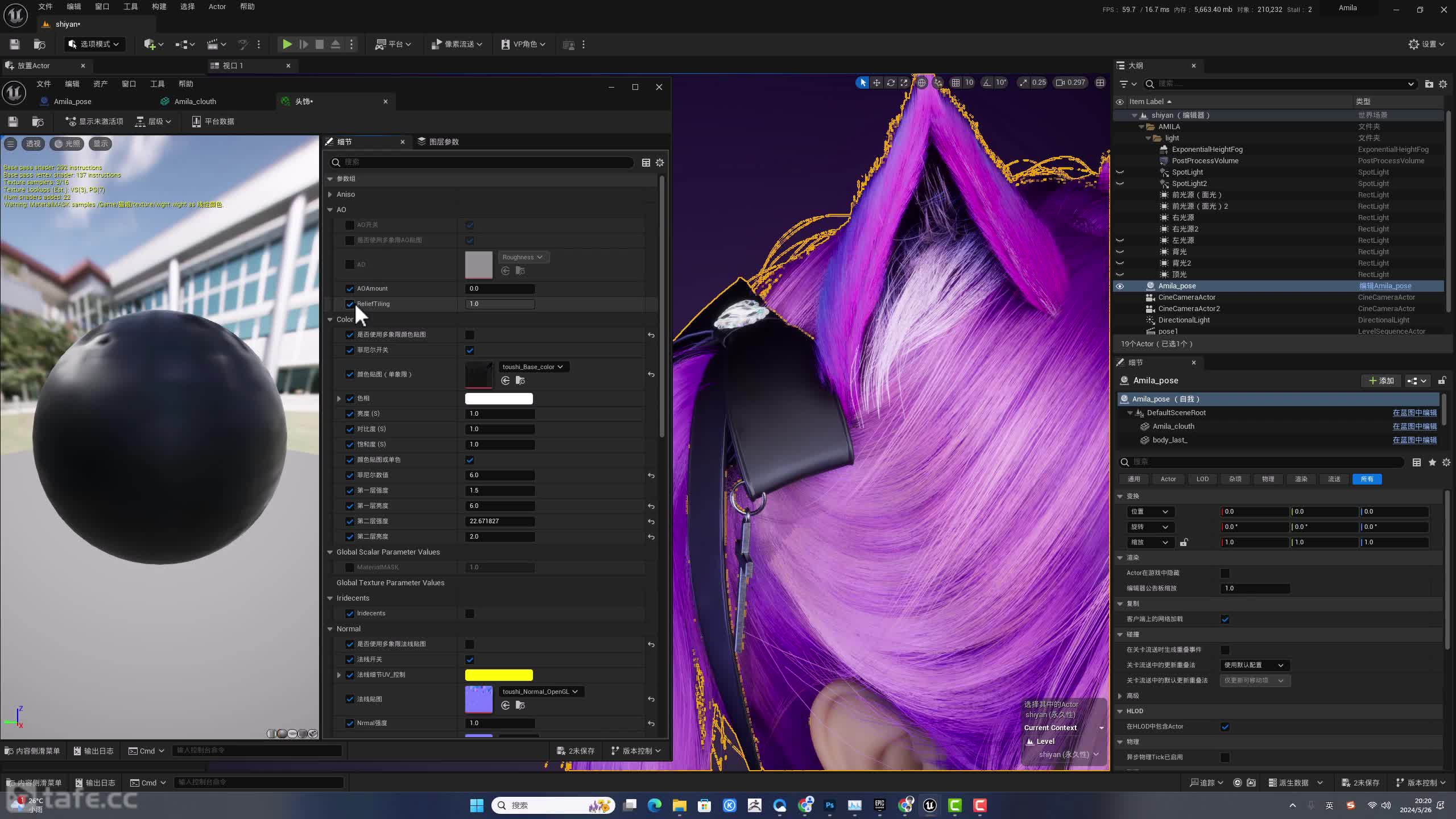
Task: Select the rotate gizmo tool in viewport
Action: tap(891, 82)
